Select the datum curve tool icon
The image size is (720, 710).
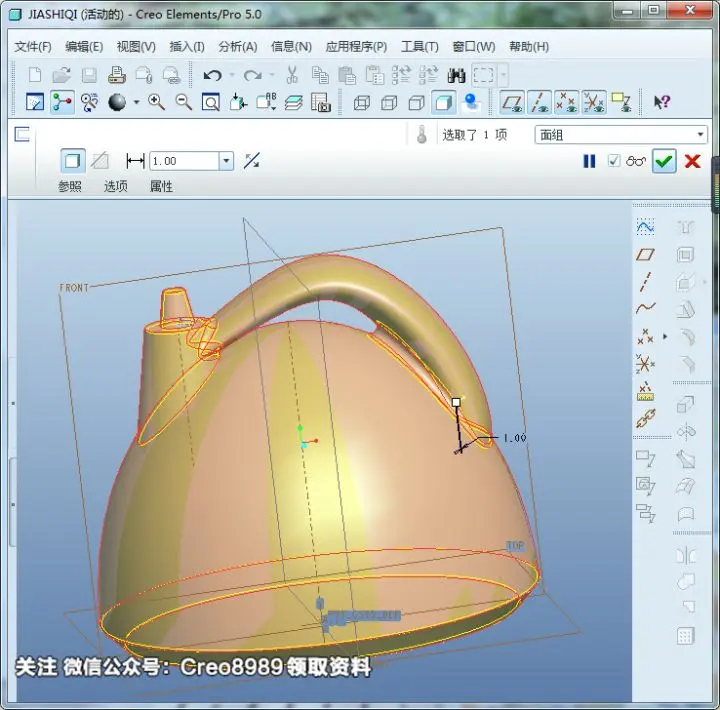[645, 308]
